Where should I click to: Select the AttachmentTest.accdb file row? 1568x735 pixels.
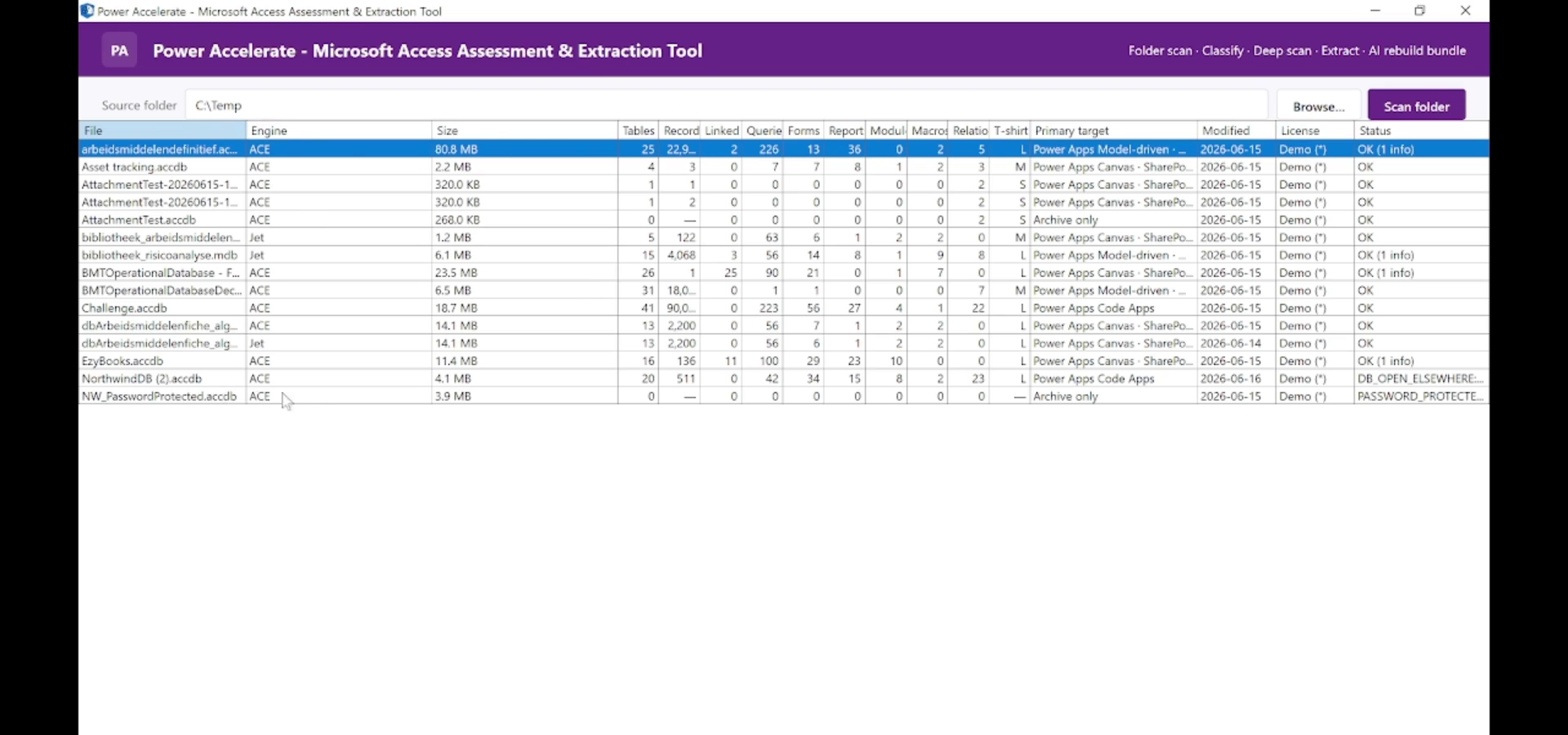click(x=784, y=220)
